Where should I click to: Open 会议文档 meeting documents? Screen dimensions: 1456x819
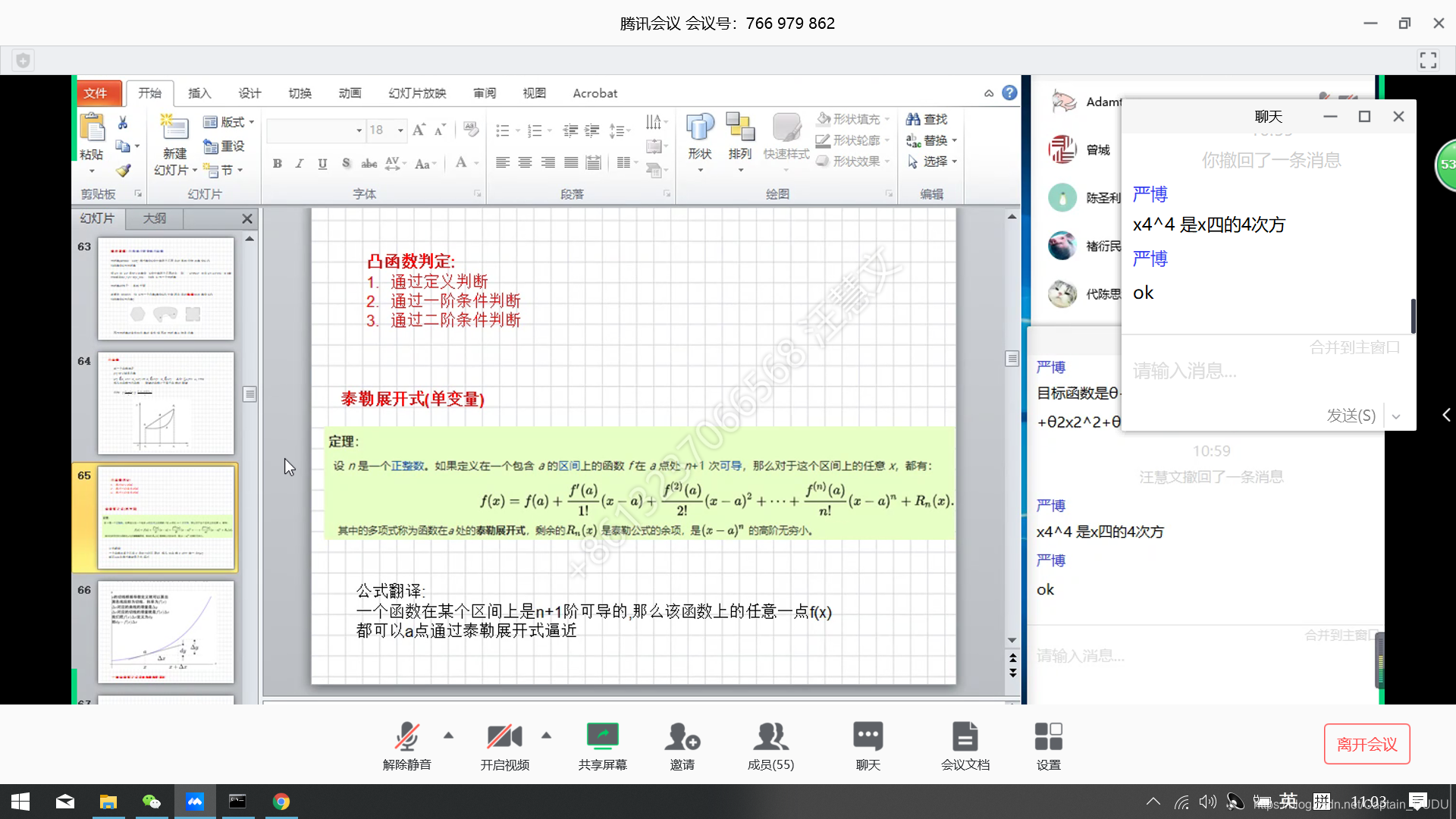click(x=965, y=745)
